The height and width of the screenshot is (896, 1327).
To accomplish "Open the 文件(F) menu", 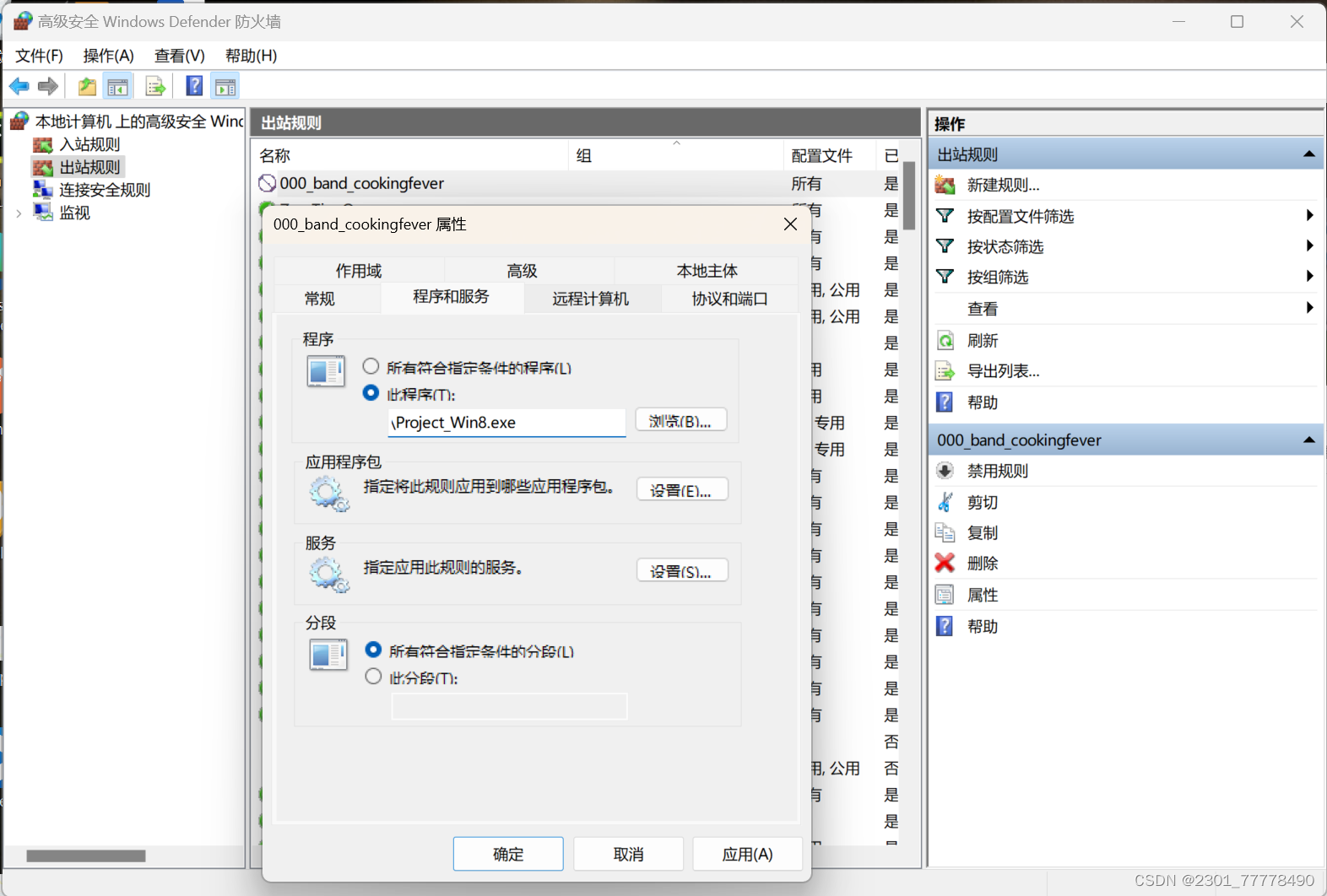I will pos(39,56).
